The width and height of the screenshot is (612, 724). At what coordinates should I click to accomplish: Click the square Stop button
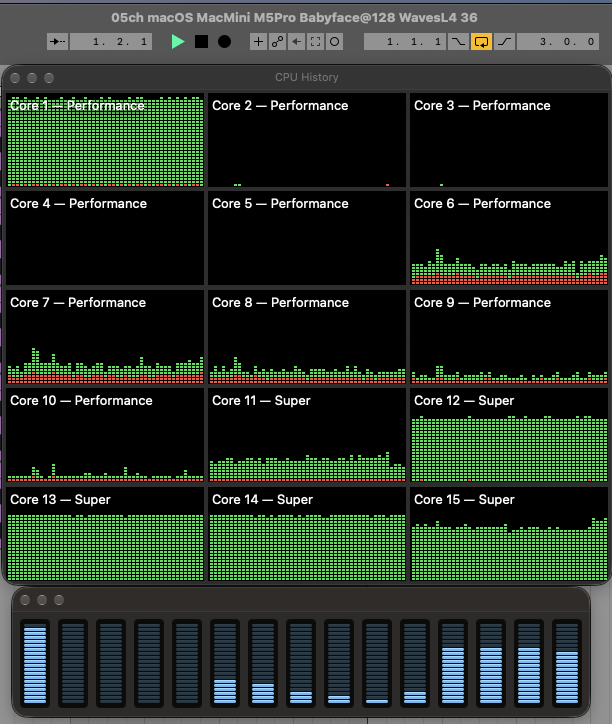click(201, 42)
